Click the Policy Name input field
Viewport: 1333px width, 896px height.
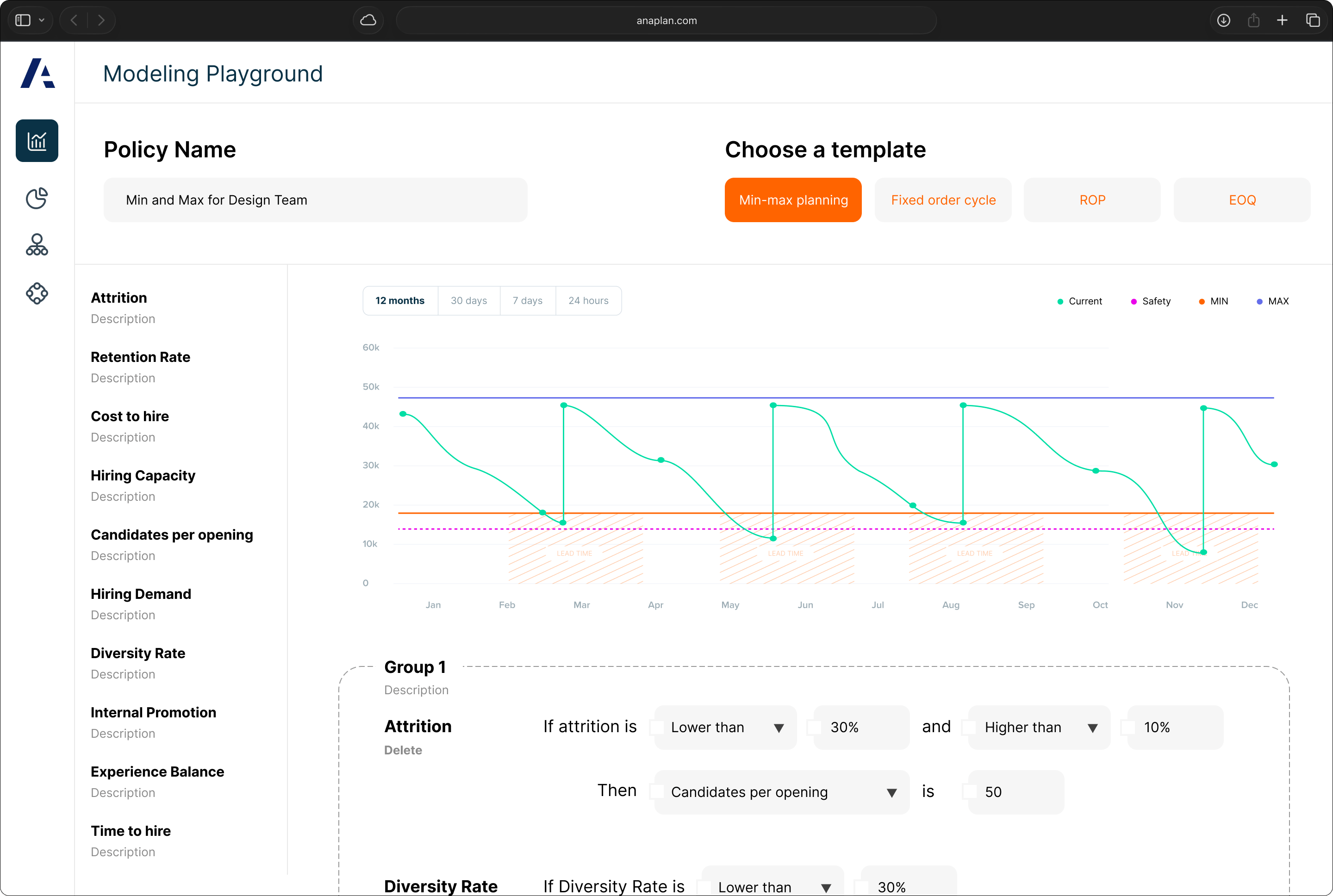pyautogui.click(x=315, y=200)
